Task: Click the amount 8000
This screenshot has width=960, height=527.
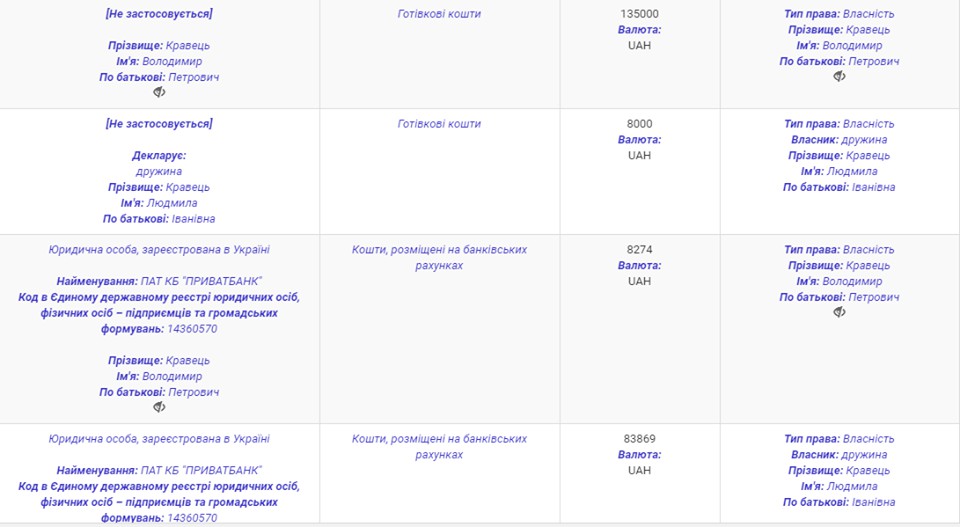Action: pyautogui.click(x=639, y=124)
